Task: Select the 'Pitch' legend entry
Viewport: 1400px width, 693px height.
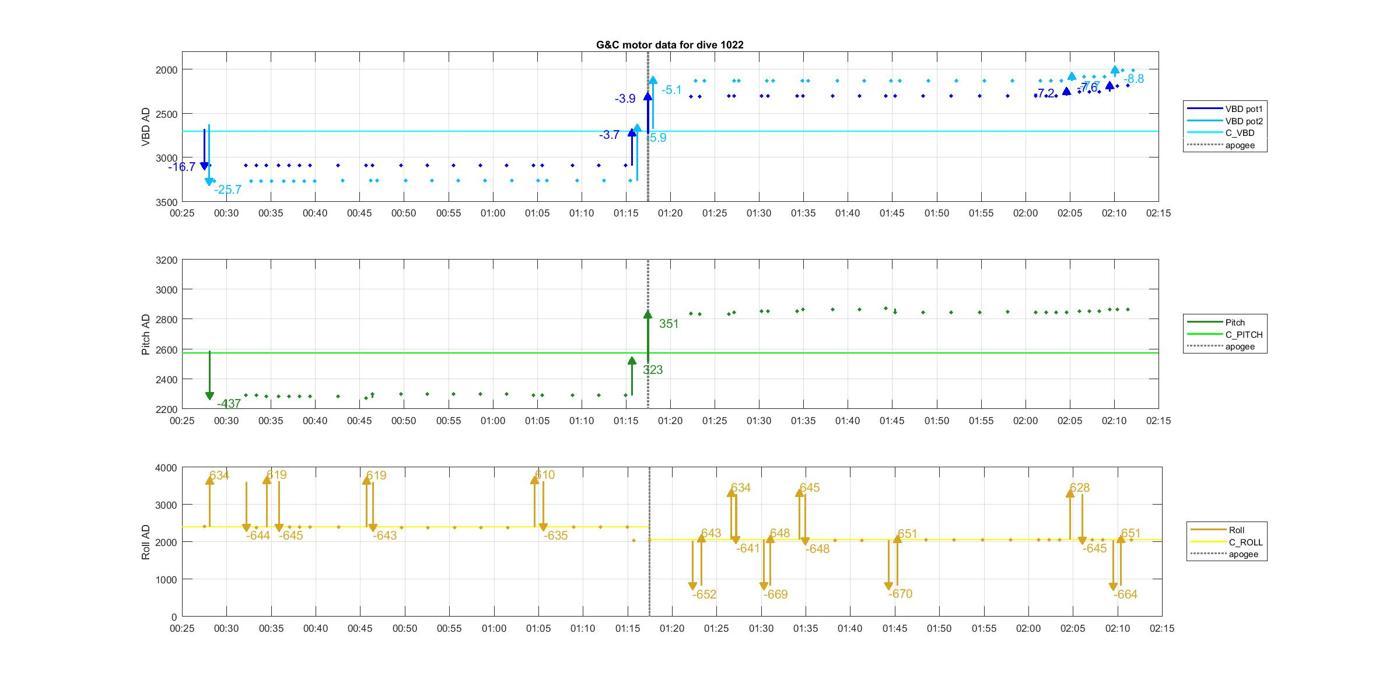Action: [1216, 322]
